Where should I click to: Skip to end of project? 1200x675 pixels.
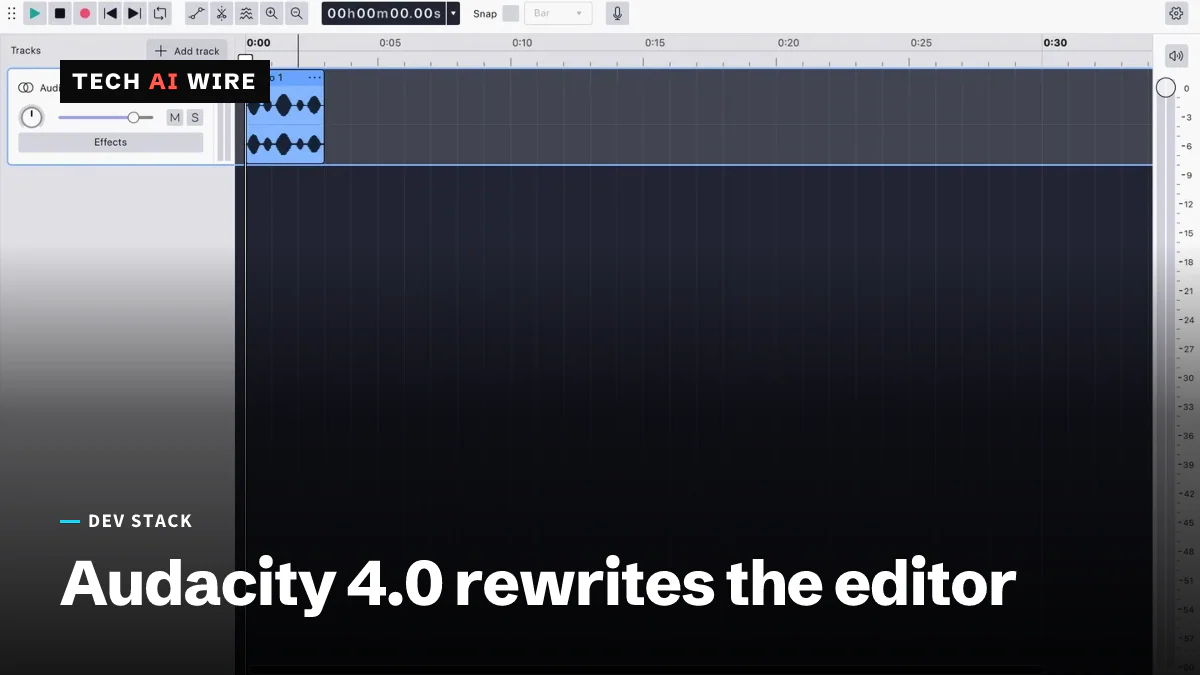(x=135, y=13)
